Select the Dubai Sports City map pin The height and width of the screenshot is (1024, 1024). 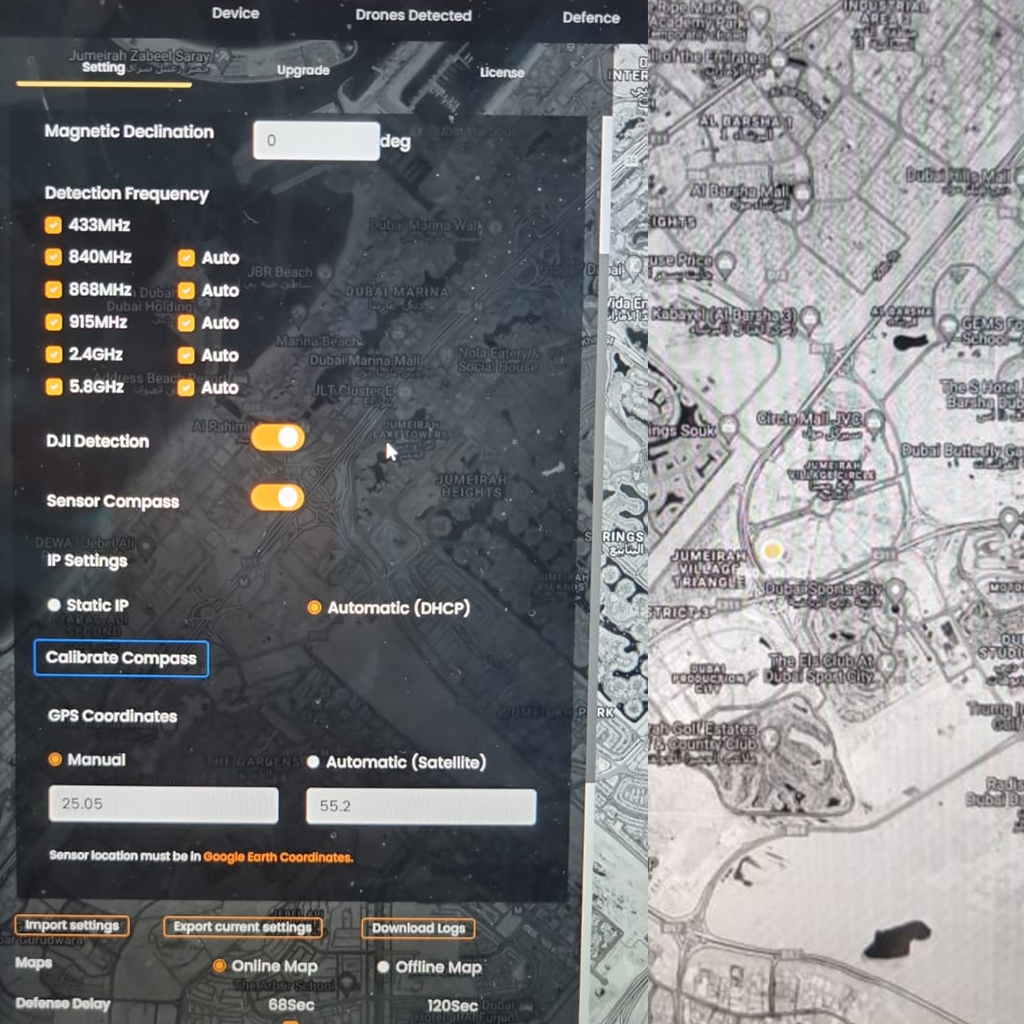895,590
